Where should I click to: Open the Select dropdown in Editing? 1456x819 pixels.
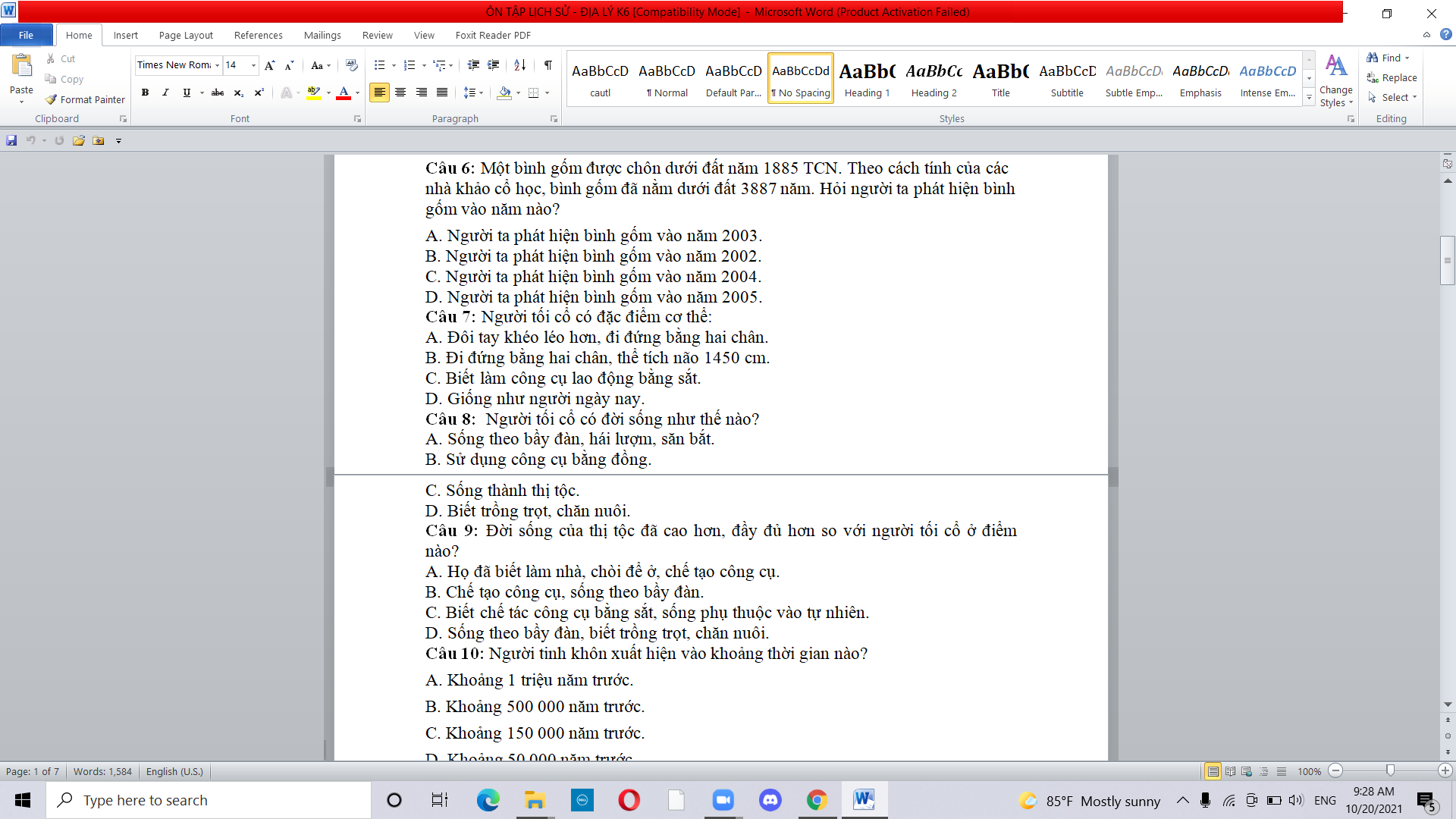coord(1392,97)
